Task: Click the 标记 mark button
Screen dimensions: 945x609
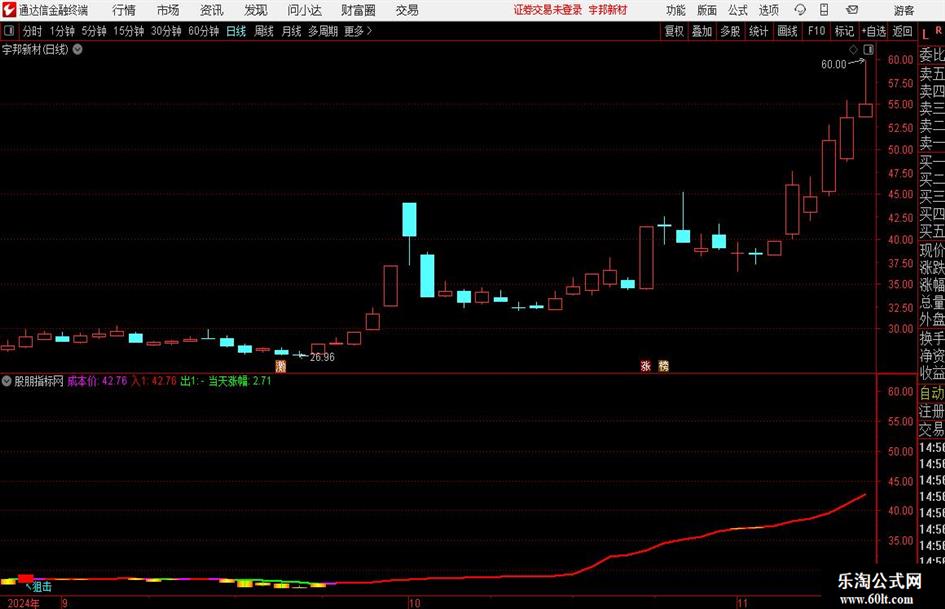Action: click(844, 31)
